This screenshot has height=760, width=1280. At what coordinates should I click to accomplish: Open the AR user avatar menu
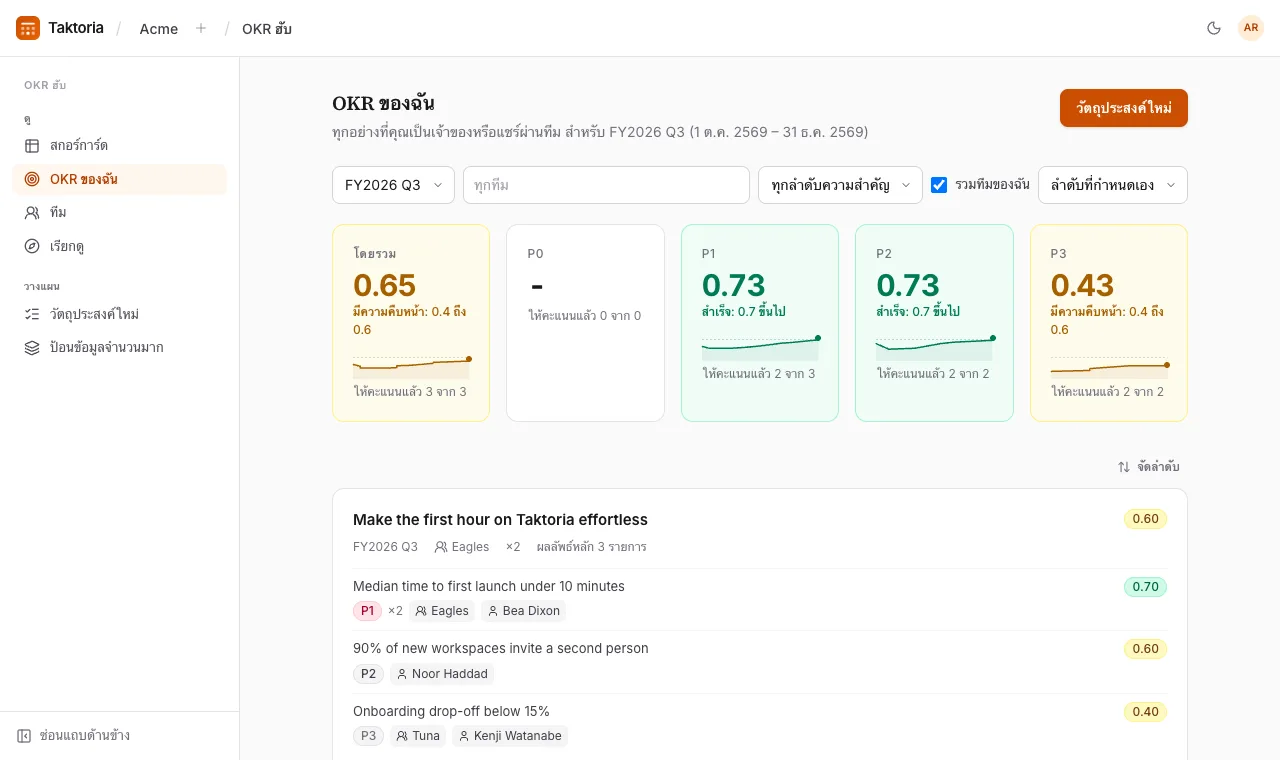[x=1251, y=28]
